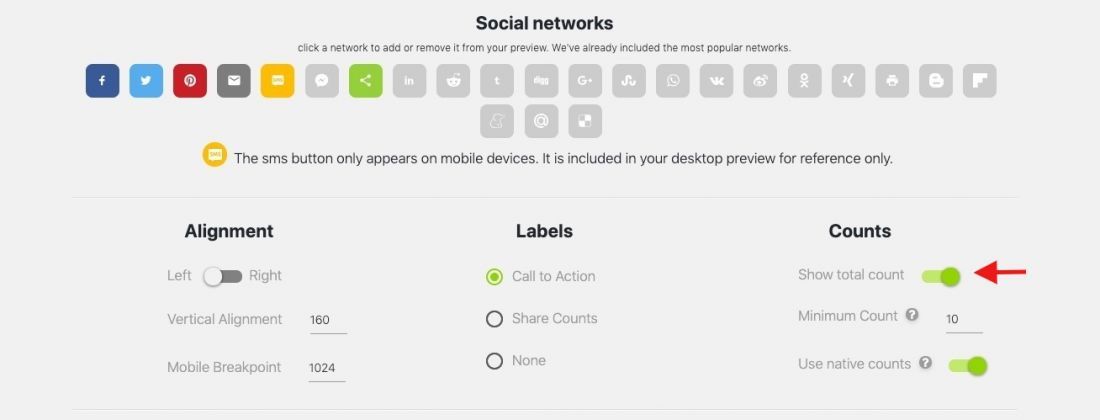Remove the Facebook network button
The height and width of the screenshot is (420, 1100).
pyautogui.click(x=102, y=81)
